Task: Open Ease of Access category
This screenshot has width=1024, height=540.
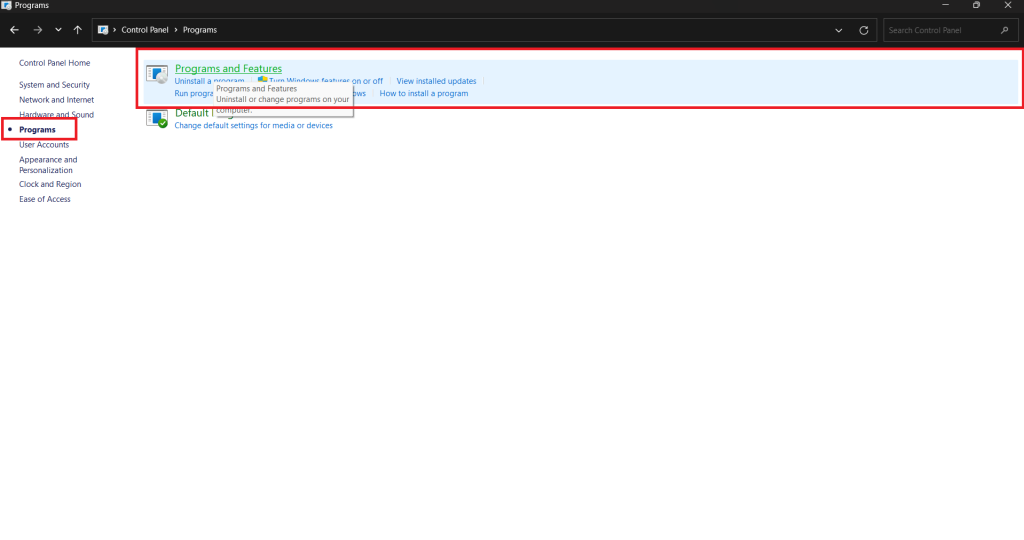Action: [x=44, y=199]
